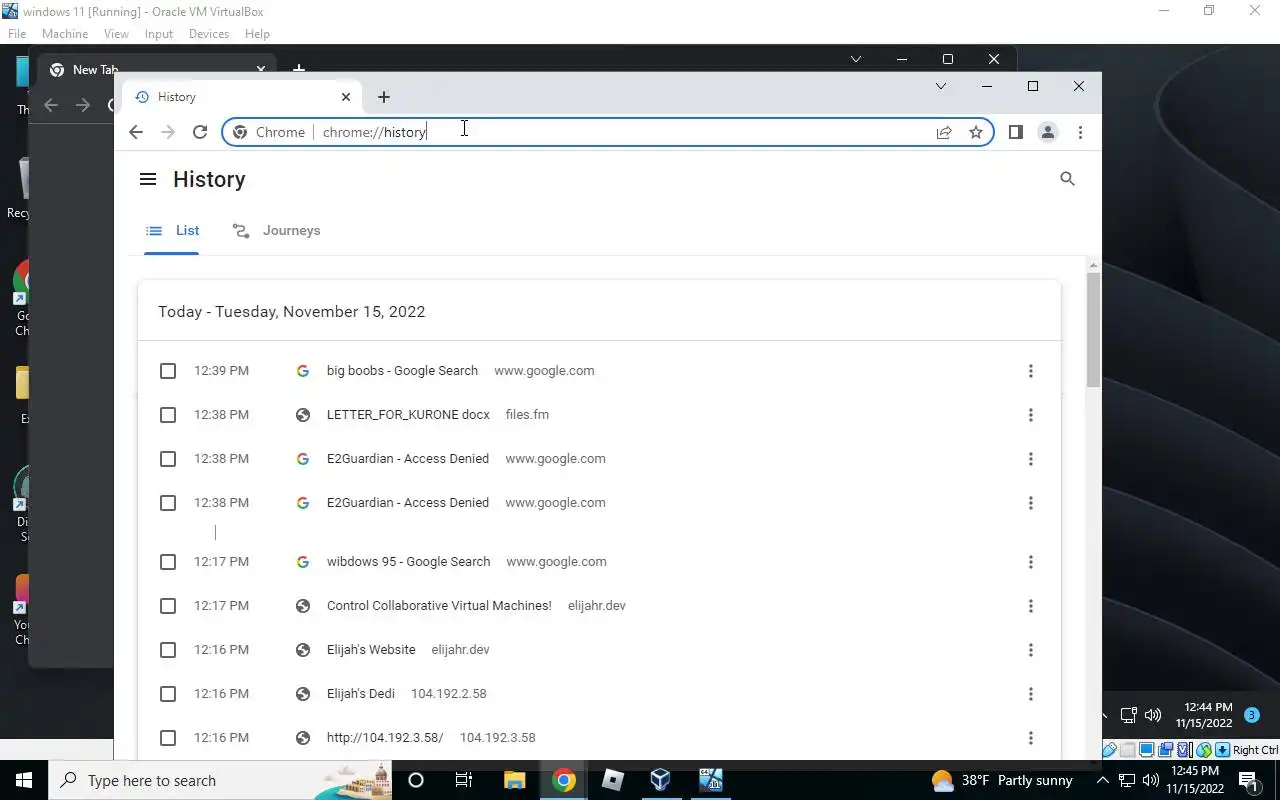The image size is (1280, 800).
Task: Select the Elijah's Dedi entry checkbox
Action: tap(168, 694)
